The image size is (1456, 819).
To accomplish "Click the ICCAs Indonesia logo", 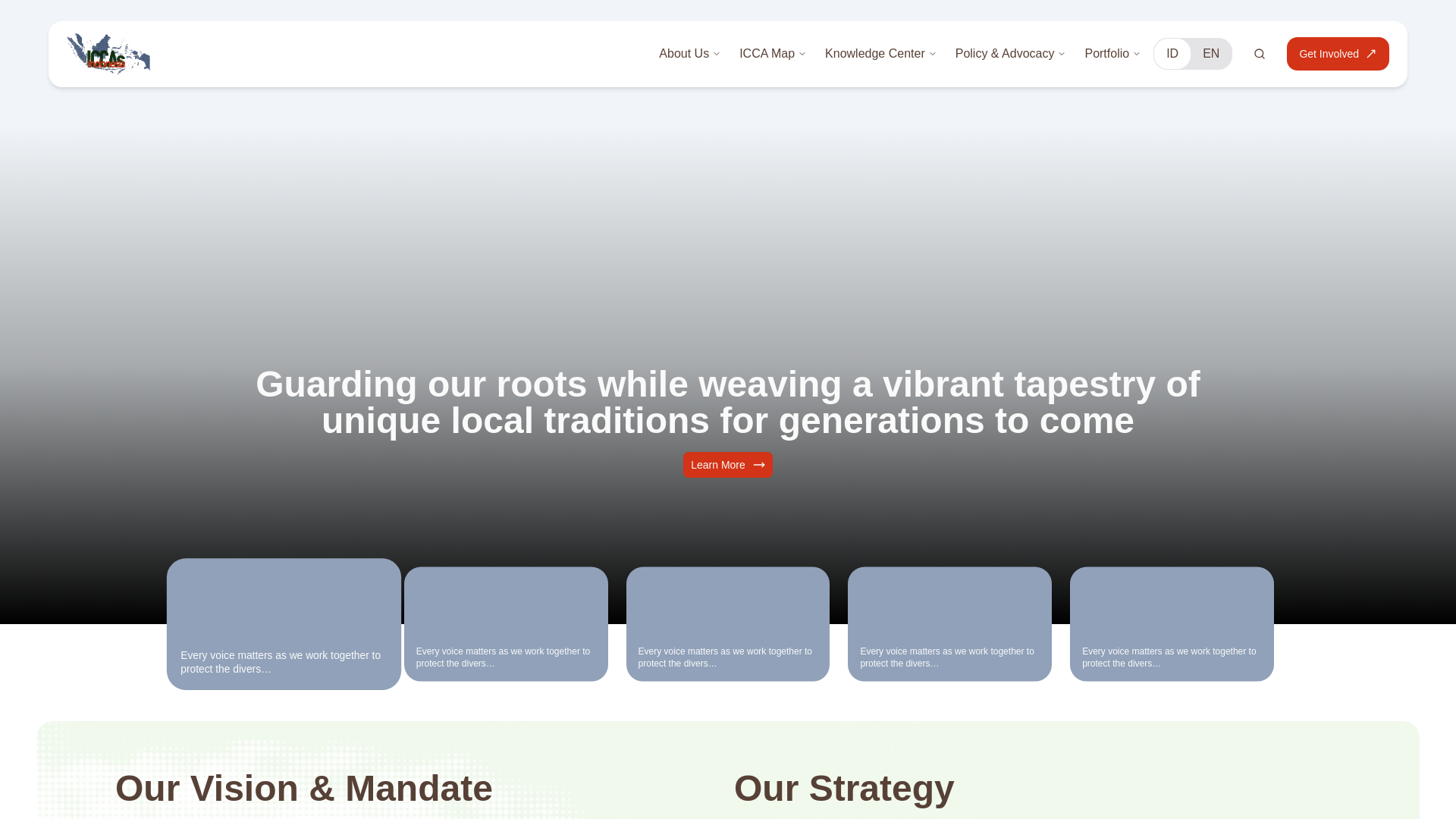I will (x=108, y=54).
